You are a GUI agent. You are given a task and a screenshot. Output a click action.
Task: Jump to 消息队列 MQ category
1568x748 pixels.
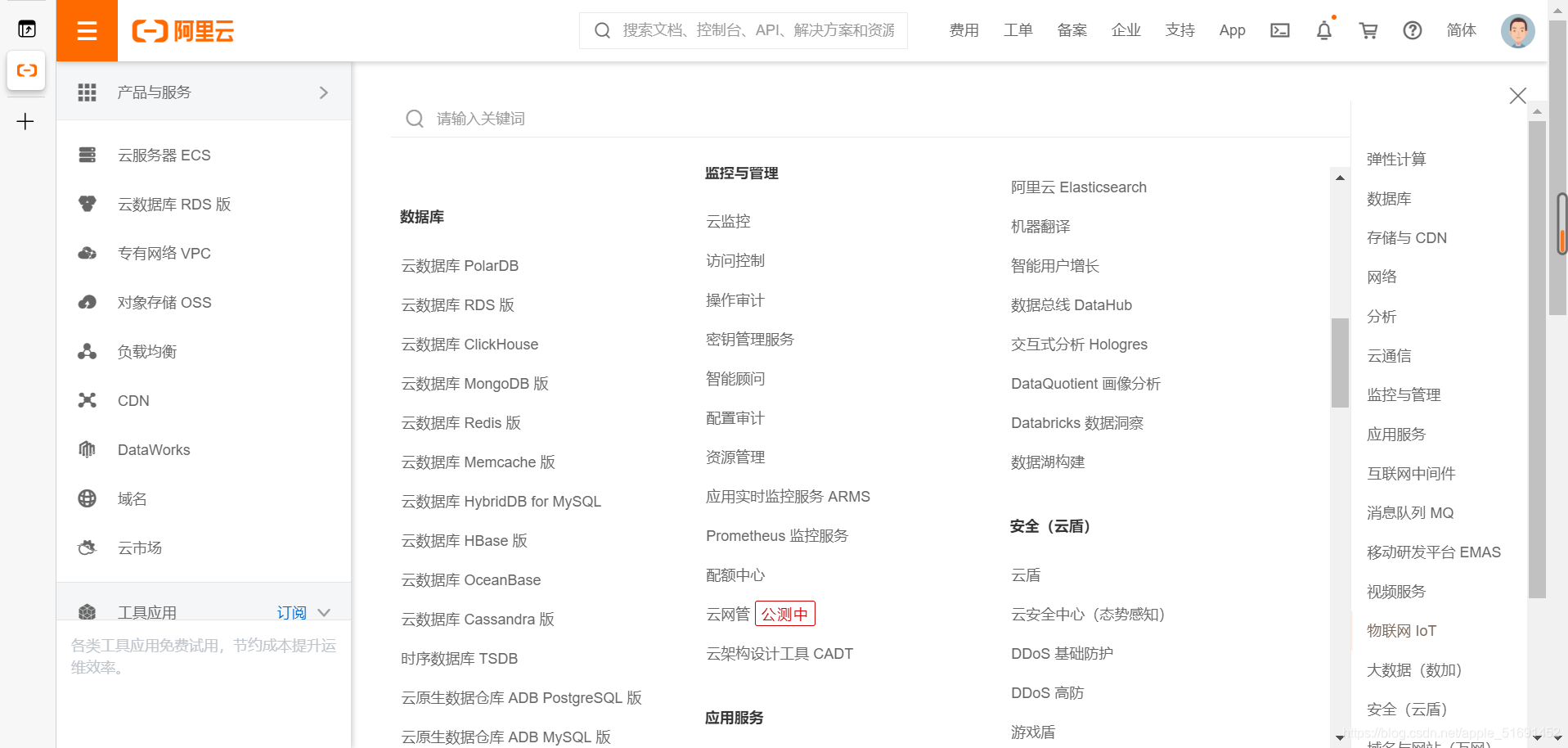click(1410, 513)
